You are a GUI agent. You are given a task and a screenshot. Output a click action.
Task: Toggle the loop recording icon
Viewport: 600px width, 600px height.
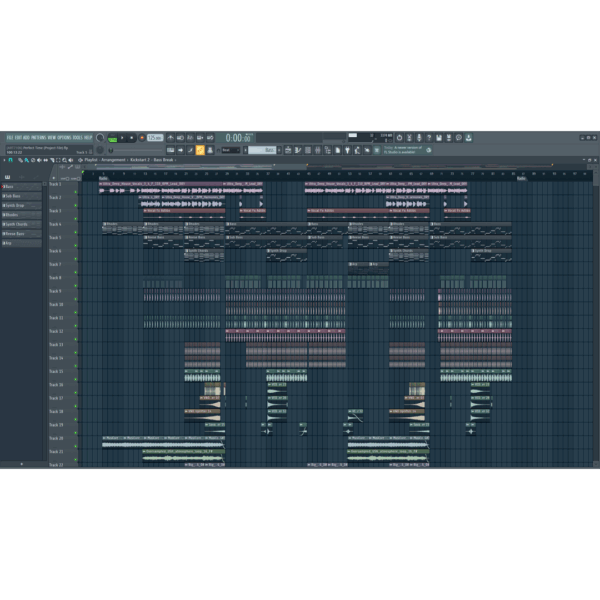(210, 138)
